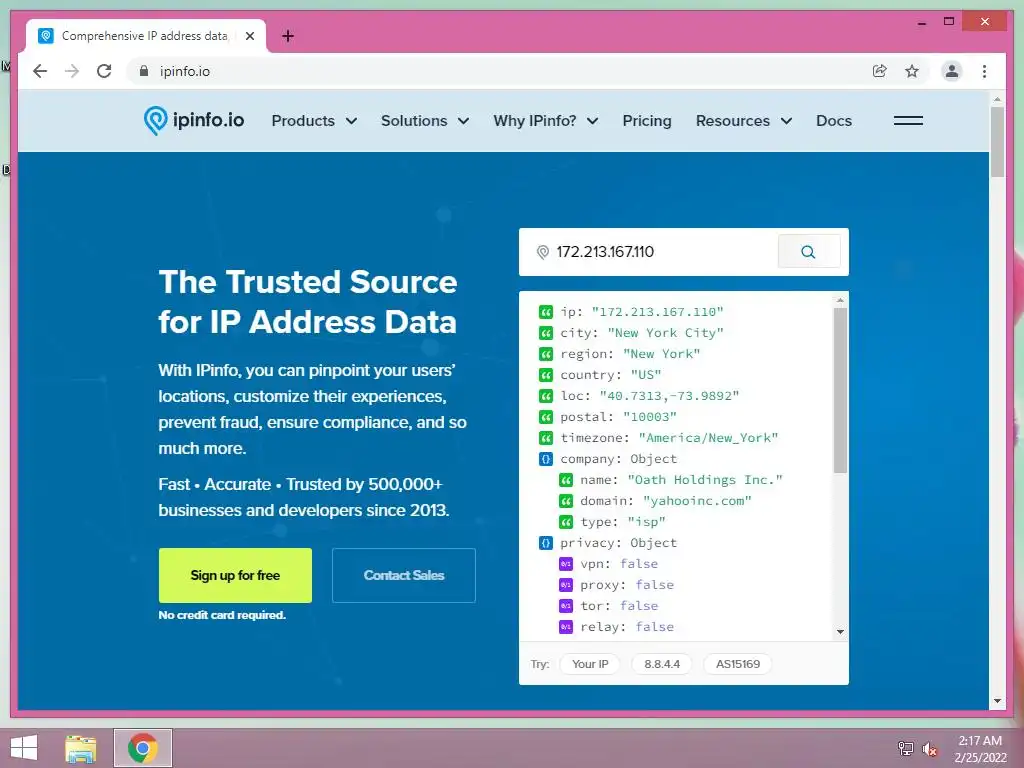Click the ipinfo.io logo
1024x768 pixels.
coord(193,120)
